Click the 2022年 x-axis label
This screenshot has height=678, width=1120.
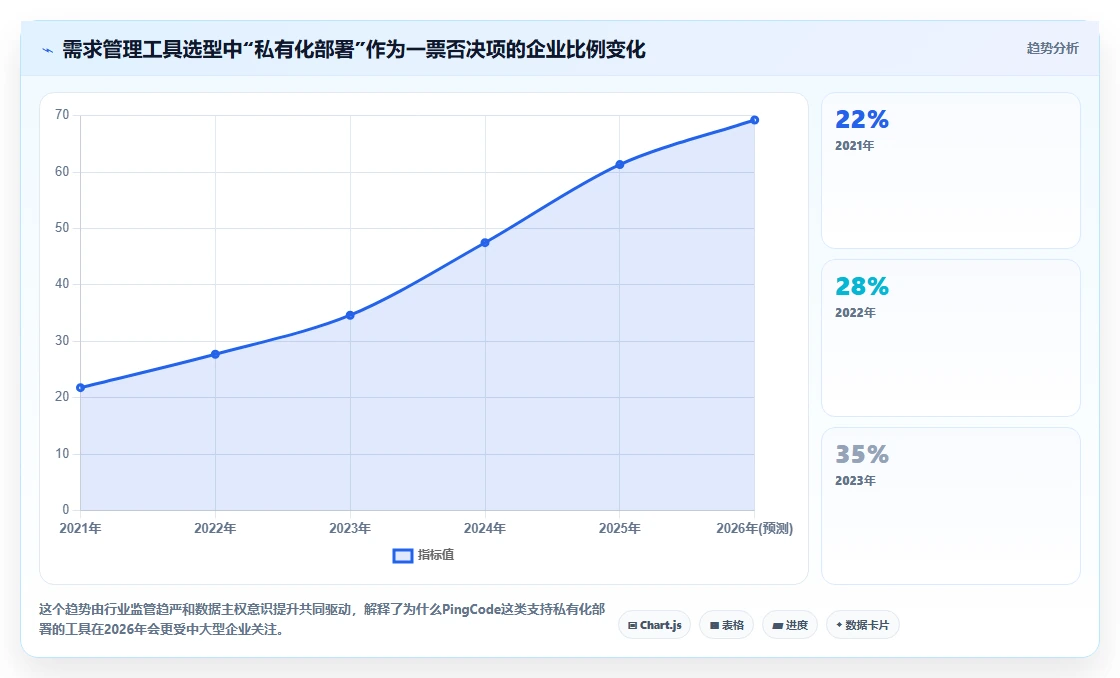coord(215,529)
